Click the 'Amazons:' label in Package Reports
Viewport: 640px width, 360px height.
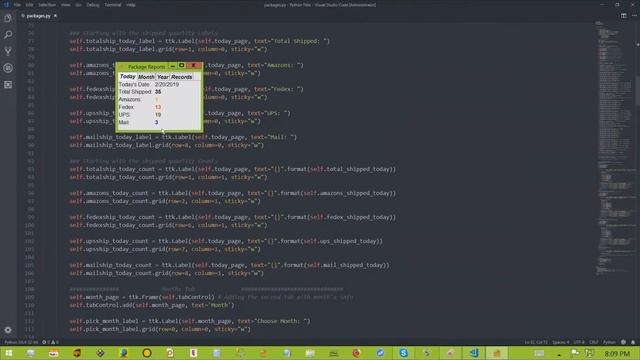[x=130, y=100]
